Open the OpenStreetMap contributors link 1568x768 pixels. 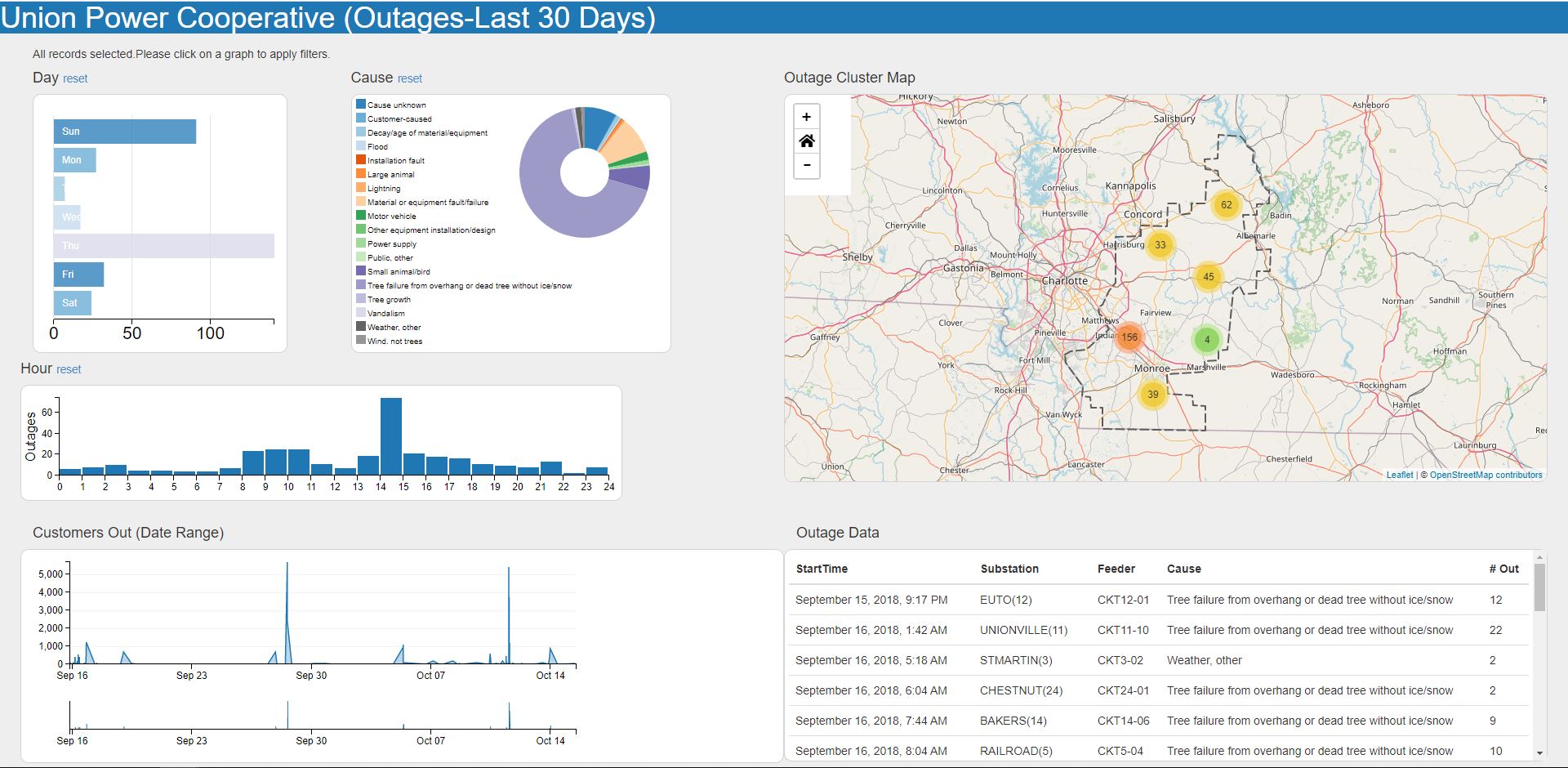click(x=1486, y=475)
